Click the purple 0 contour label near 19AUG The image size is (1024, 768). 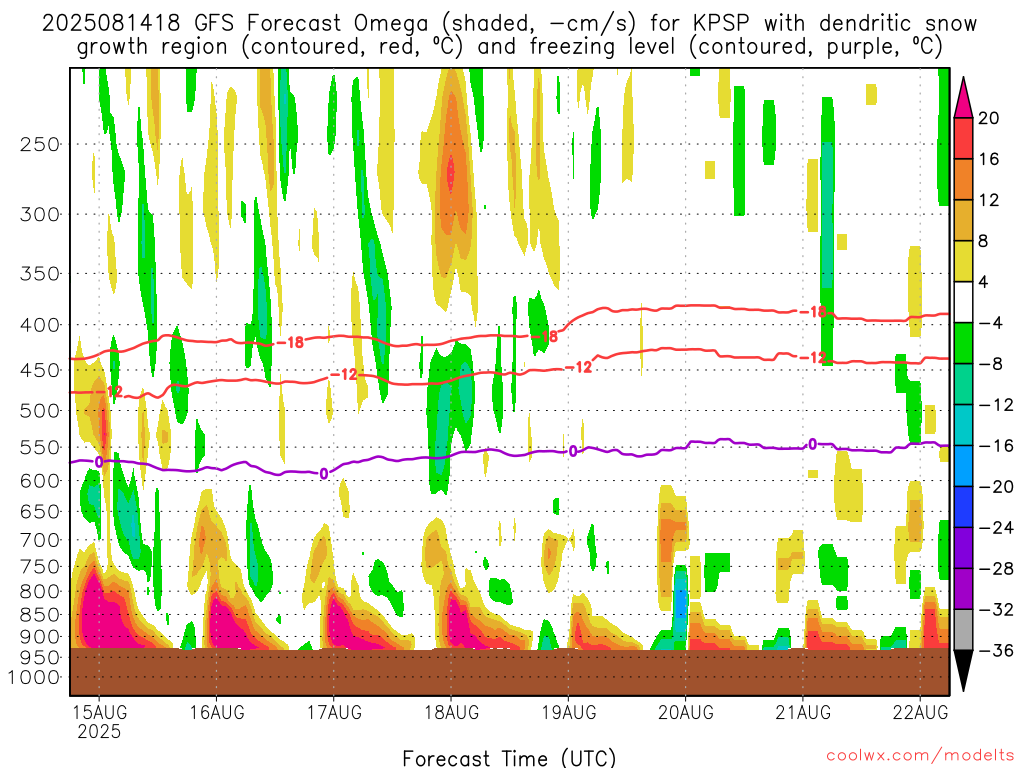tap(573, 451)
